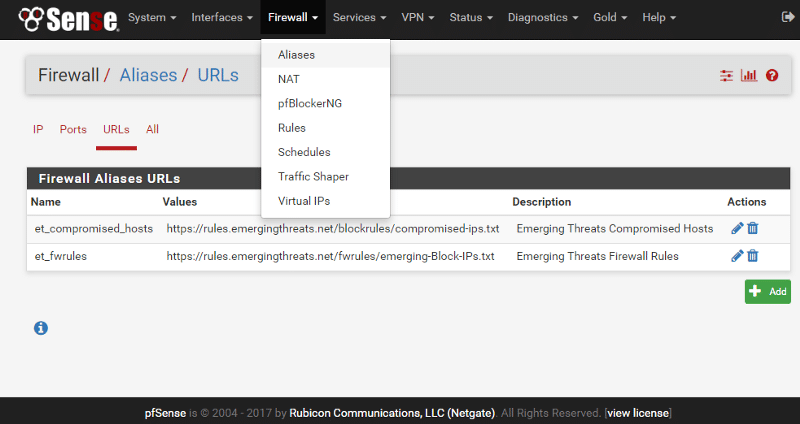
Task: Select pfBlockerNG in the Firewall menu
Action: pyautogui.click(x=326, y=104)
